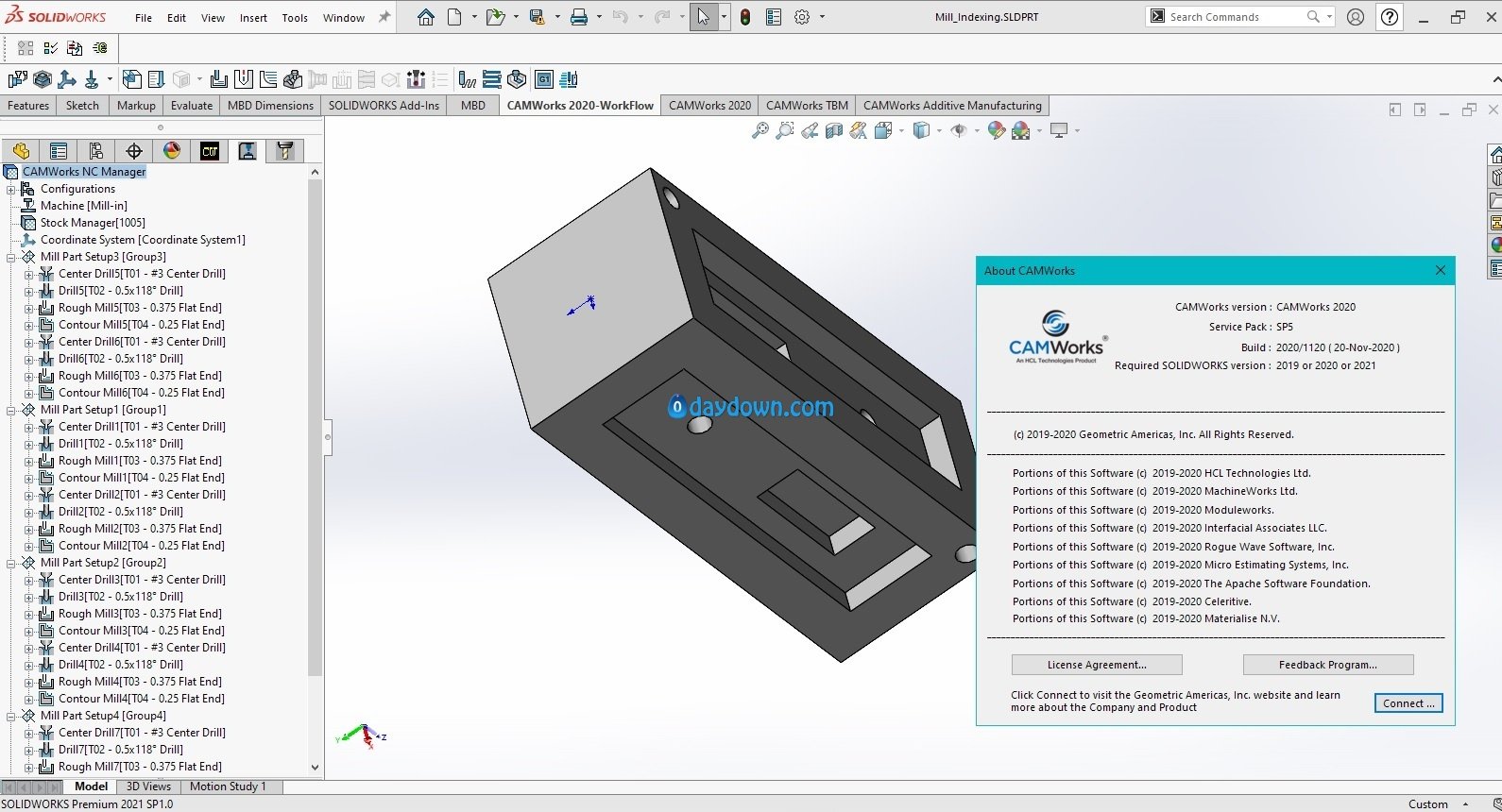This screenshot has width=1502, height=812.
Task: Open the Options gear icon
Action: click(x=802, y=17)
